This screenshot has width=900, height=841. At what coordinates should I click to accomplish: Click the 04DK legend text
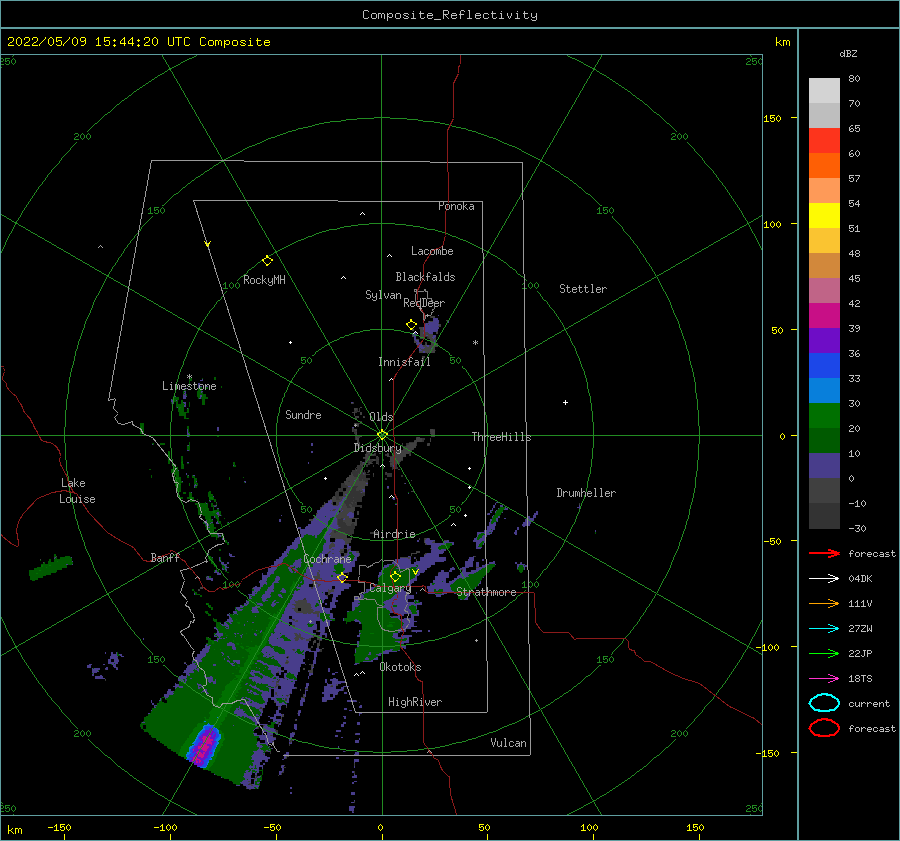pos(860,579)
